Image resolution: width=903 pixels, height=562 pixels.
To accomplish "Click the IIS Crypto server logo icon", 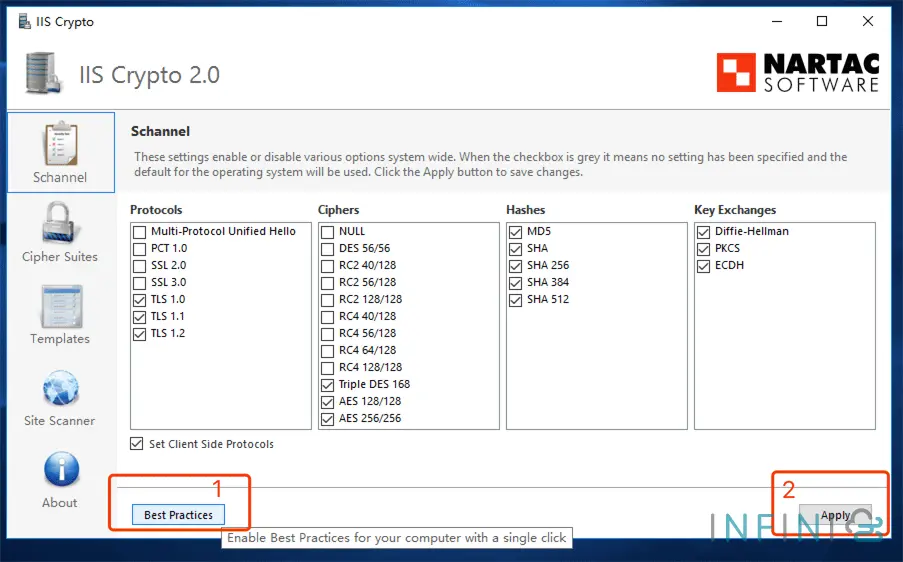I will (43, 73).
